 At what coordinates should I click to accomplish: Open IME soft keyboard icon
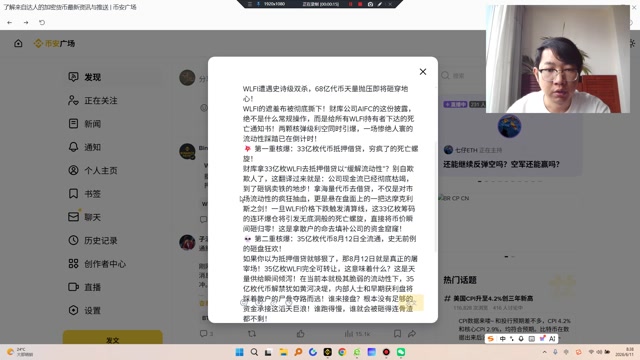pyautogui.click(x=531, y=339)
